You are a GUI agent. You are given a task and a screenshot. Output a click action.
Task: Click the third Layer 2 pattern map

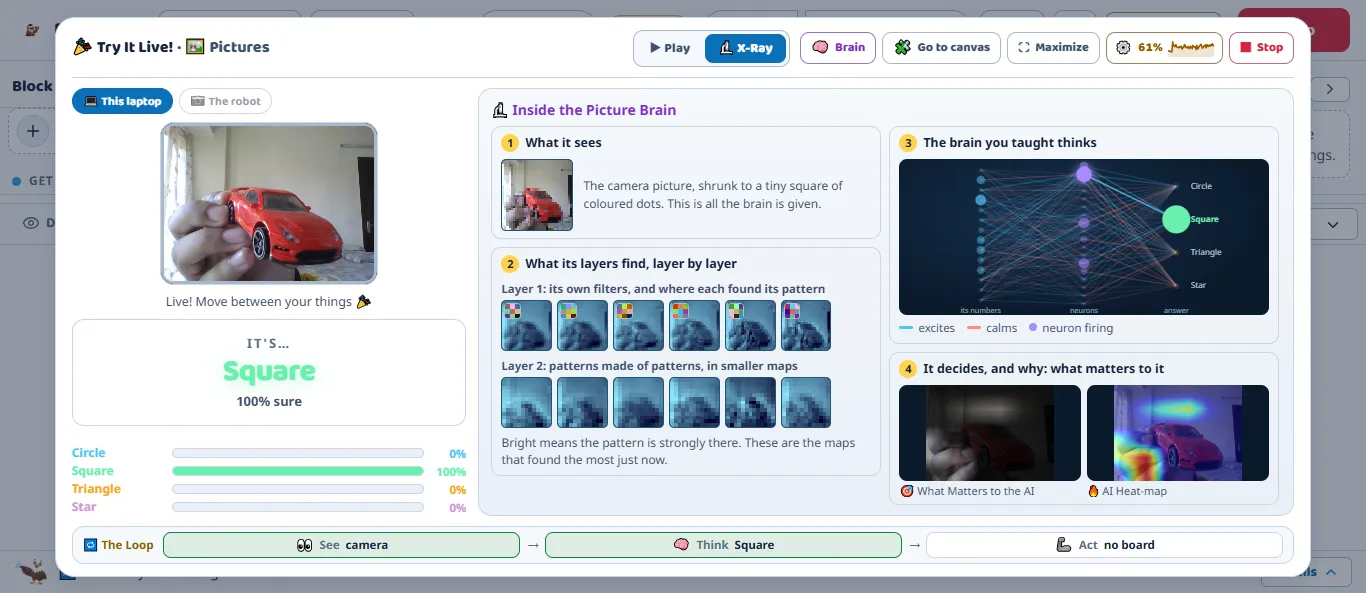coord(638,402)
